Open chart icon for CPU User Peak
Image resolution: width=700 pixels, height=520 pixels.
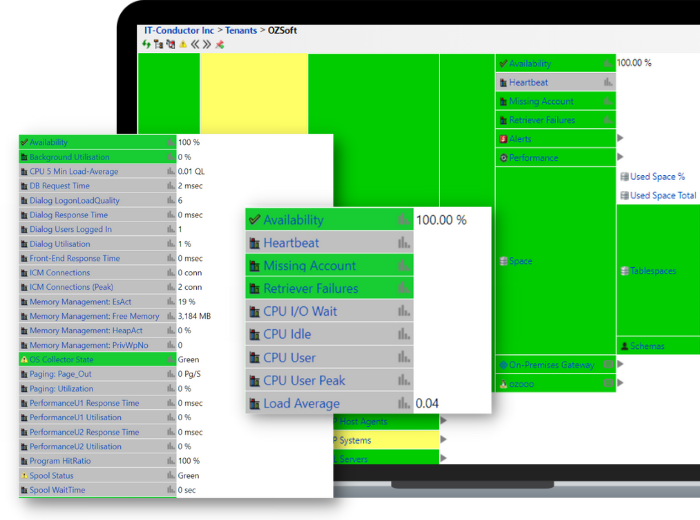pos(404,379)
